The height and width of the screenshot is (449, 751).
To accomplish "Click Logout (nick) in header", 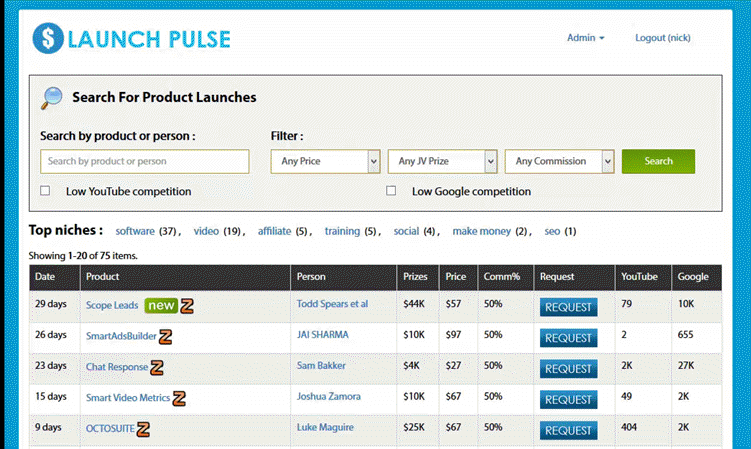I will click(662, 38).
